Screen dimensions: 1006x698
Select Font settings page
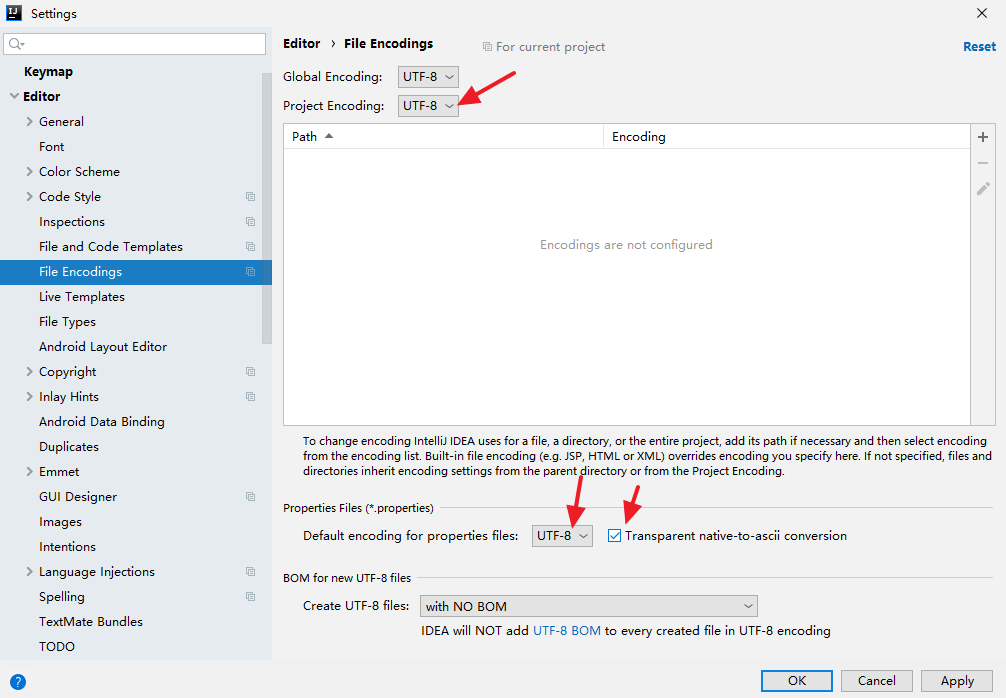[x=51, y=146]
